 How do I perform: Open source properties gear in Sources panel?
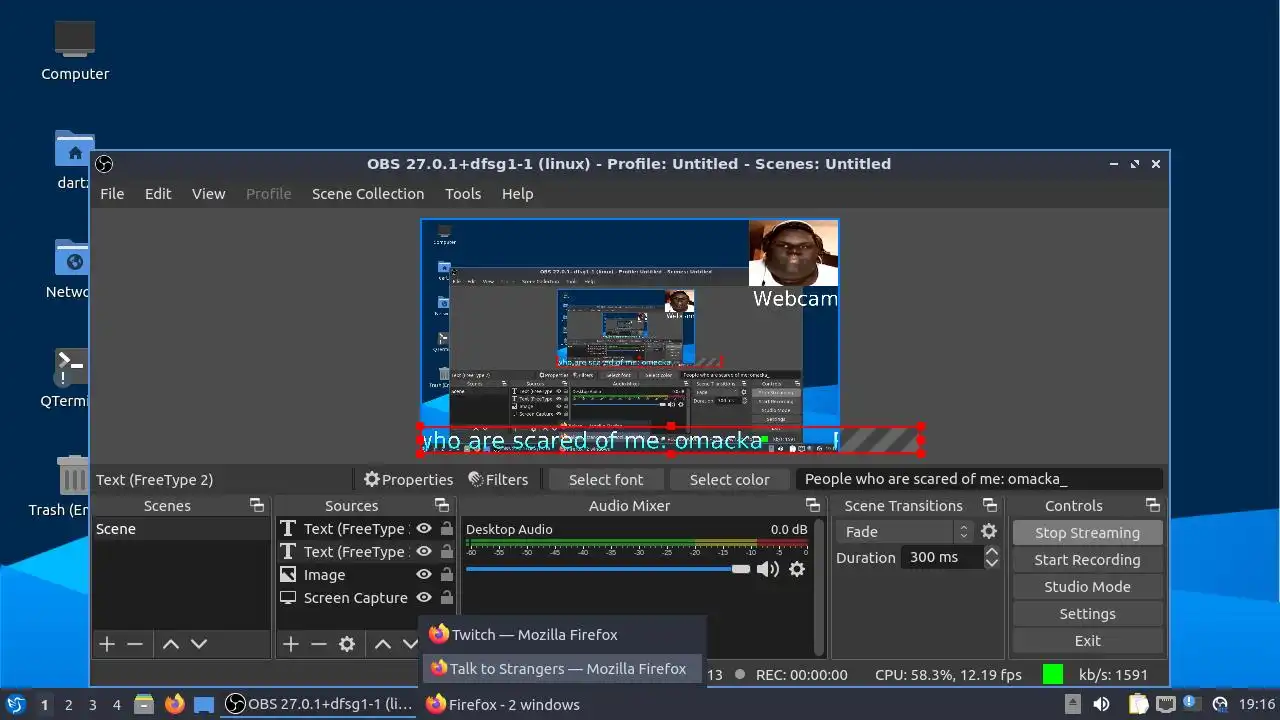point(347,644)
